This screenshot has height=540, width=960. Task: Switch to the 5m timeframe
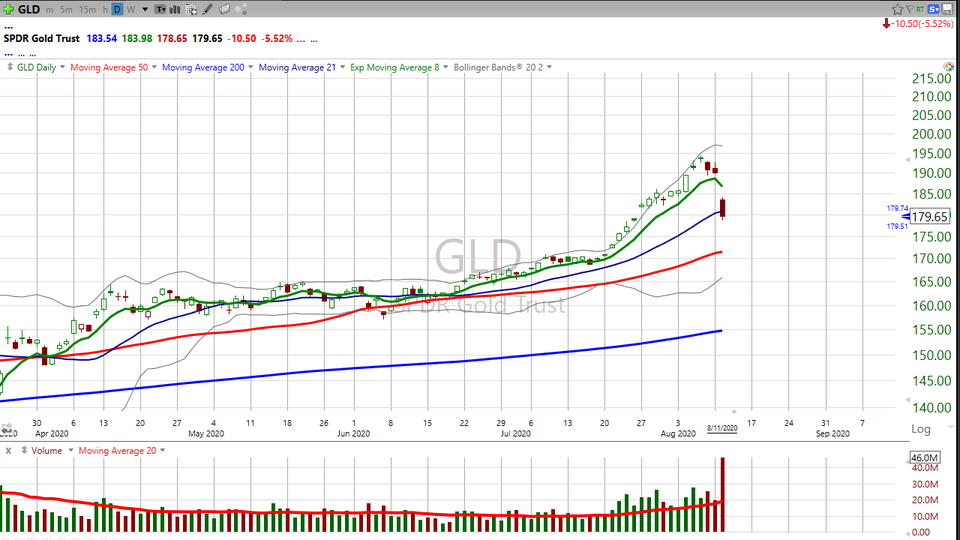tap(66, 9)
